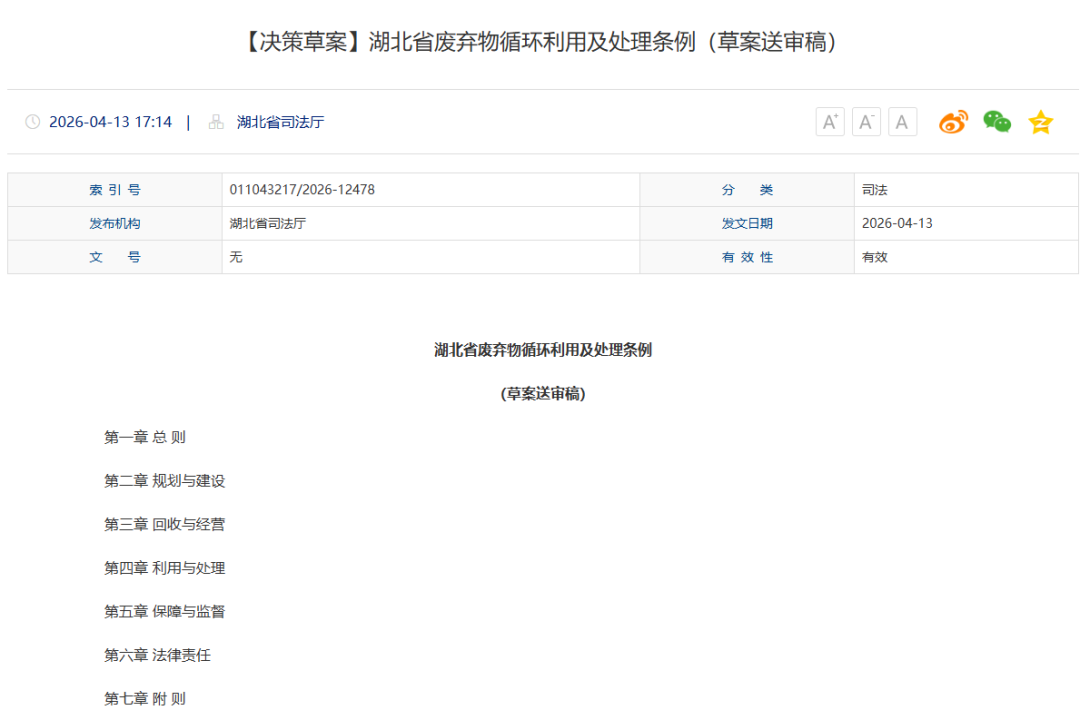Click the bold heading 湖北省废弃物循环利用及处理条例
Screen dimensions: 1080x720
coord(543,350)
